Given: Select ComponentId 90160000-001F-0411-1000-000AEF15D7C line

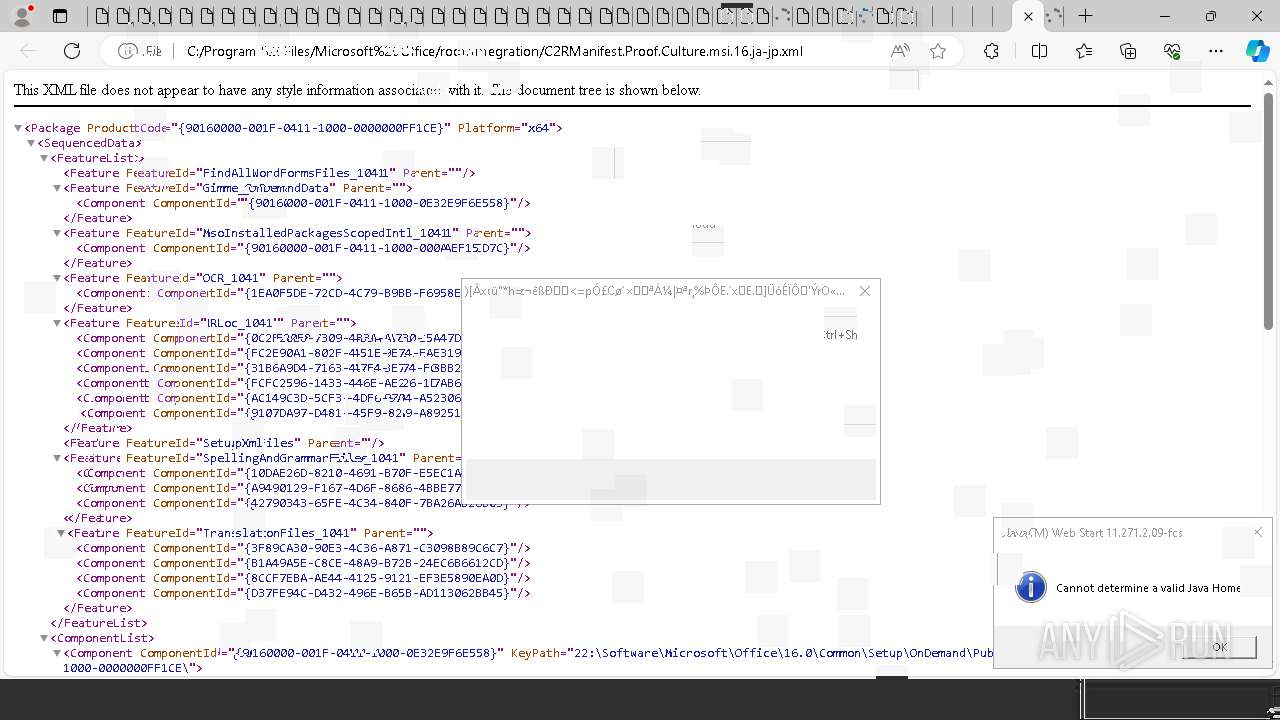Looking at the screenshot, I should [304, 248].
